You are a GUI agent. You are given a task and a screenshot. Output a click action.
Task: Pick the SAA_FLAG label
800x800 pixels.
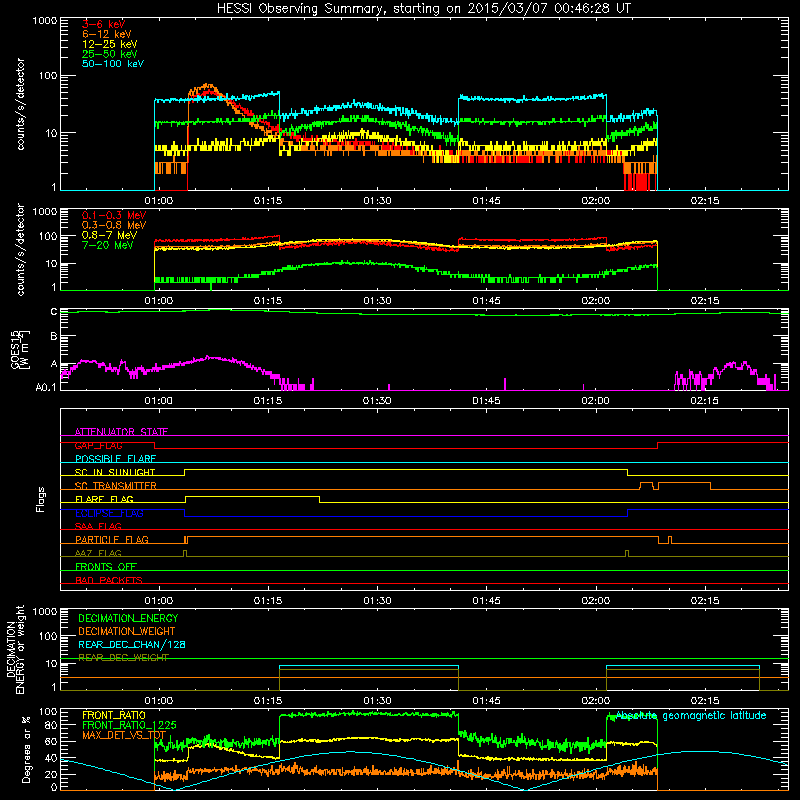98,526
